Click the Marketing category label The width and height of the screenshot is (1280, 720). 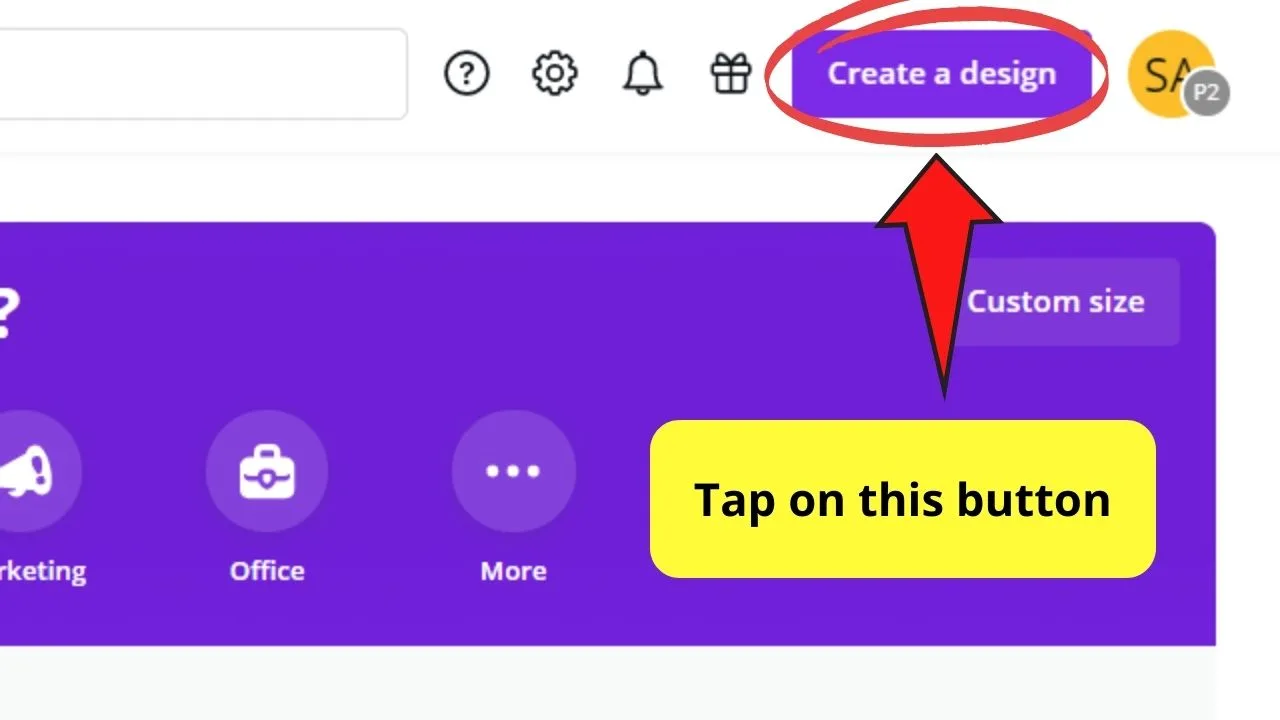tap(43, 571)
